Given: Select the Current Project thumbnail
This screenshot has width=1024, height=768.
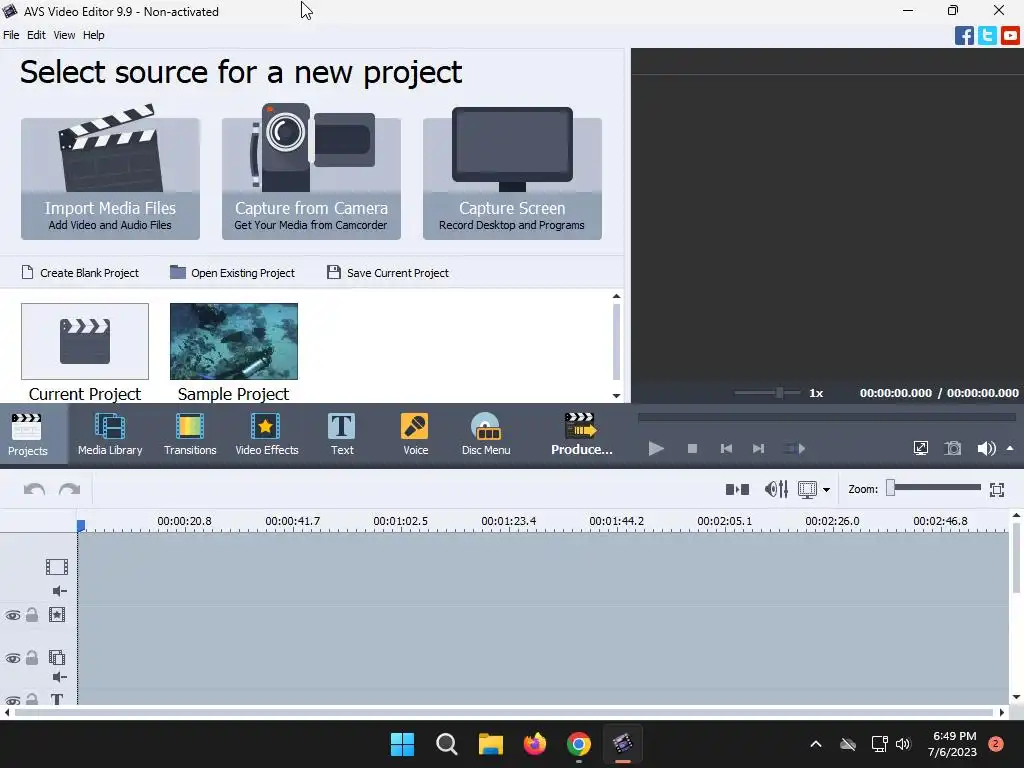Looking at the screenshot, I should (85, 341).
